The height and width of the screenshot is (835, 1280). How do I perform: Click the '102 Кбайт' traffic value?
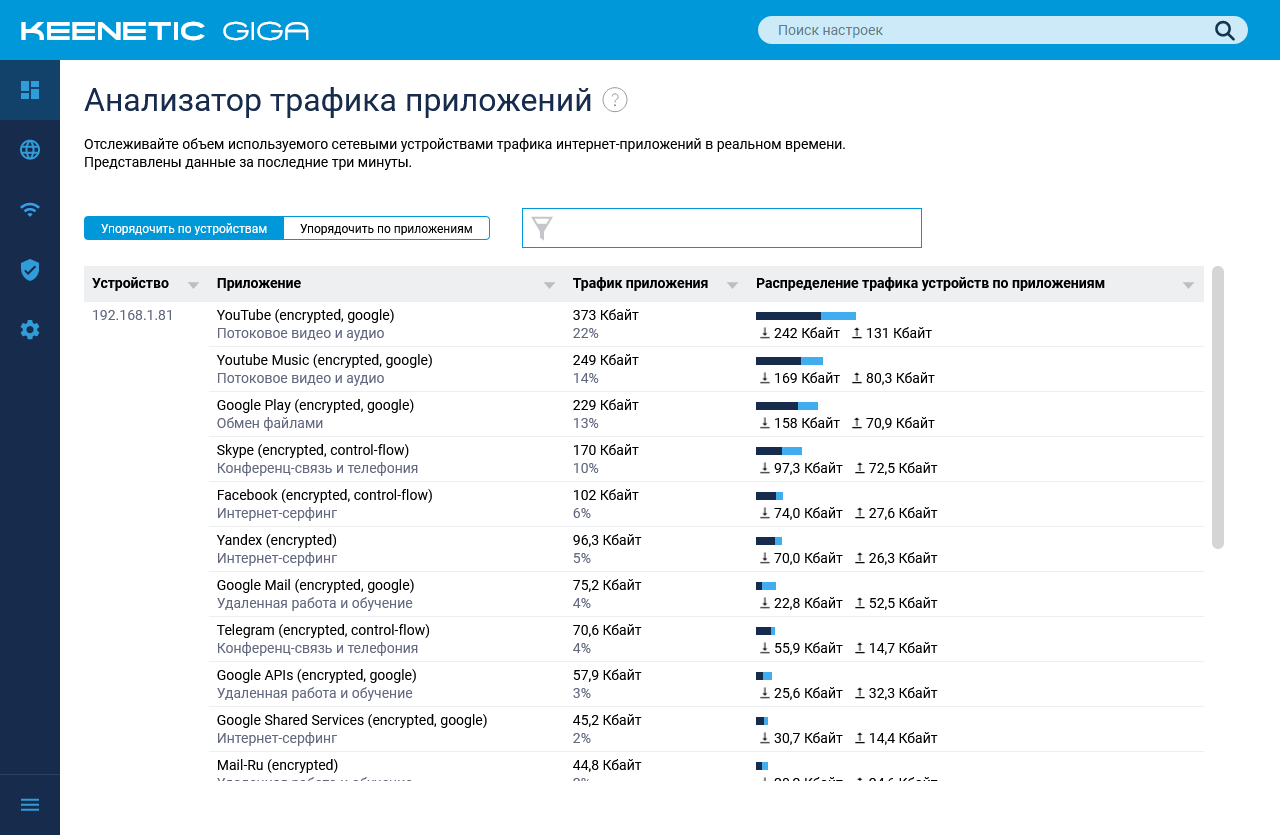[606, 495]
